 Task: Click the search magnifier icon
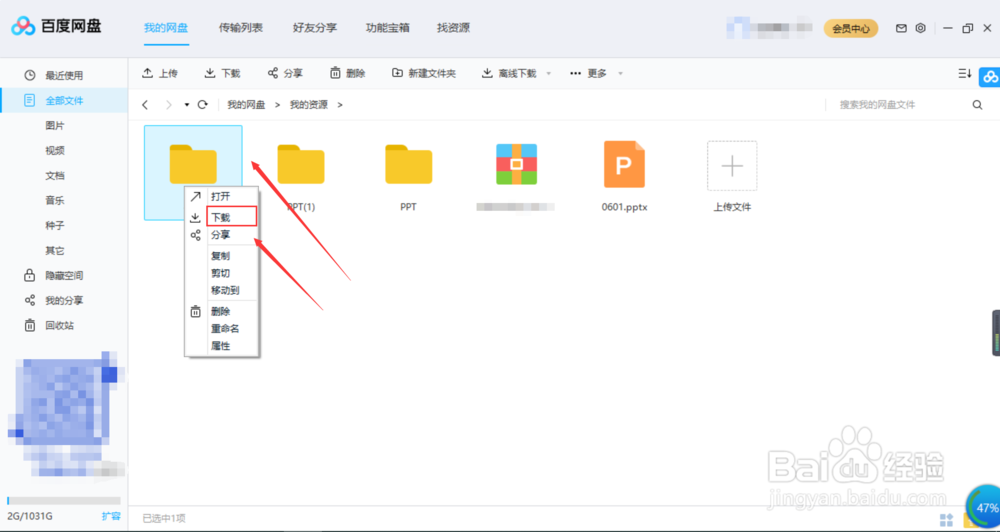977,105
